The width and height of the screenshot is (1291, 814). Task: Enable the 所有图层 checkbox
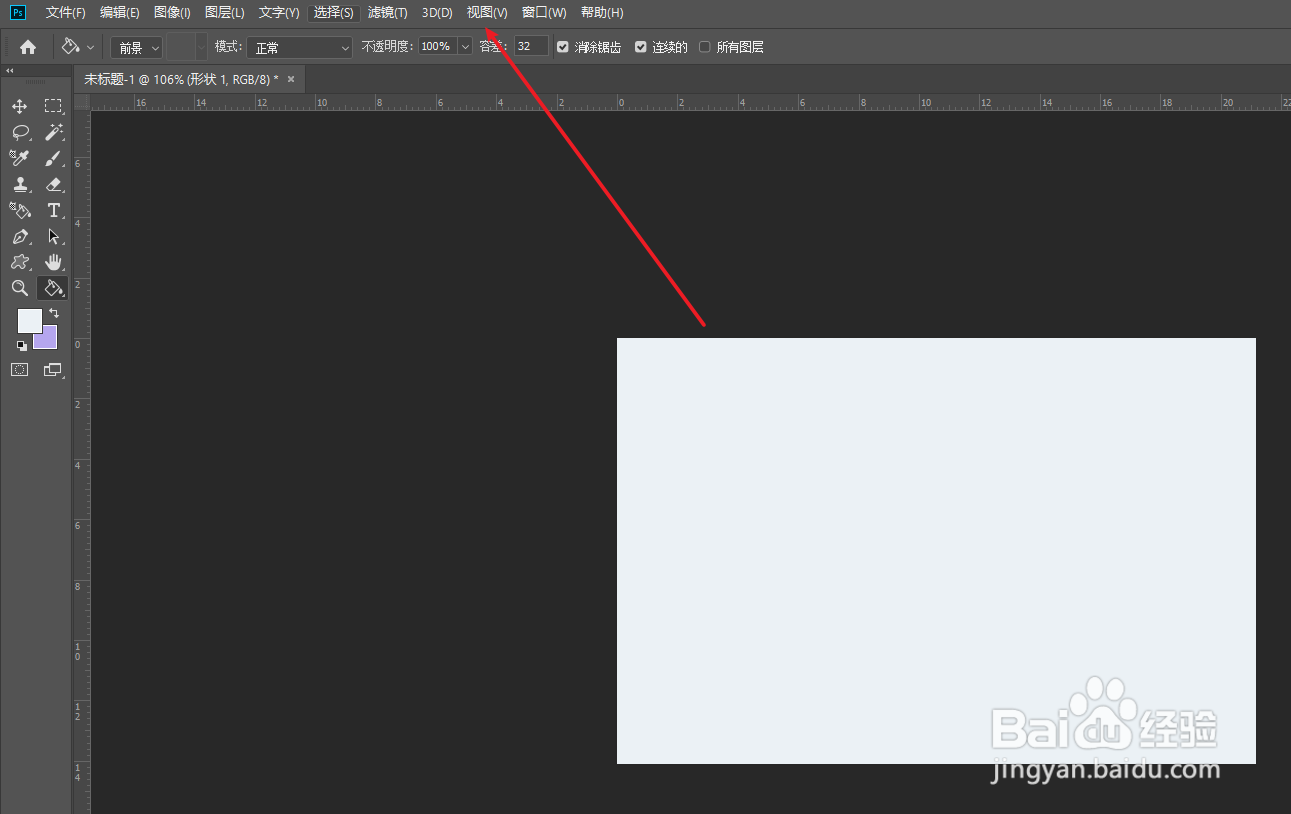pyautogui.click(x=704, y=46)
